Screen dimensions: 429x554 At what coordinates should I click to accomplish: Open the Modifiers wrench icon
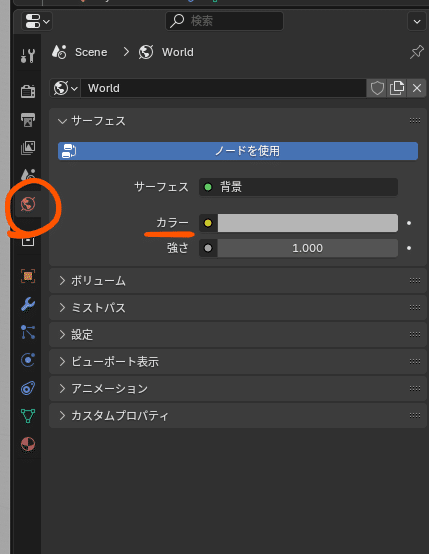(28, 304)
